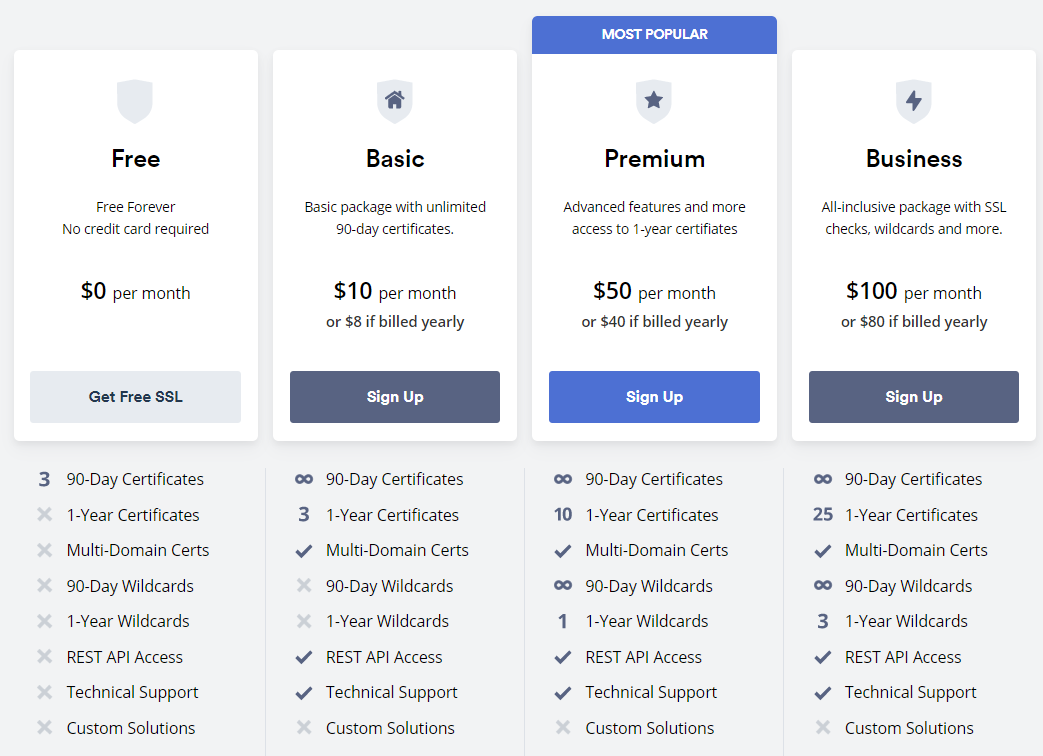Click checkmark beside Business Multi-Domain Certs
Viewport: 1043px width, 756px height.
823,551
